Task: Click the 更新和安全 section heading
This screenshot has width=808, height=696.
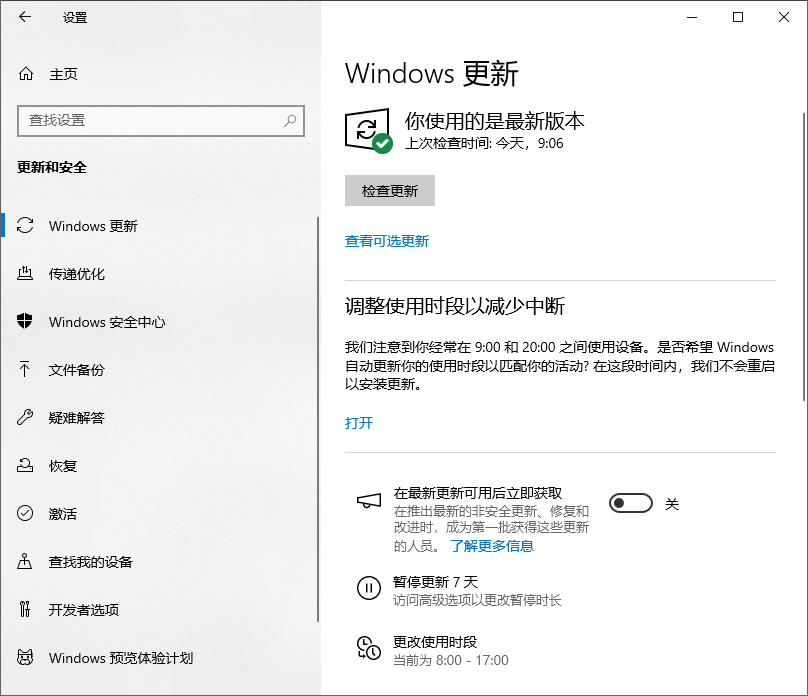Action: click(x=52, y=167)
